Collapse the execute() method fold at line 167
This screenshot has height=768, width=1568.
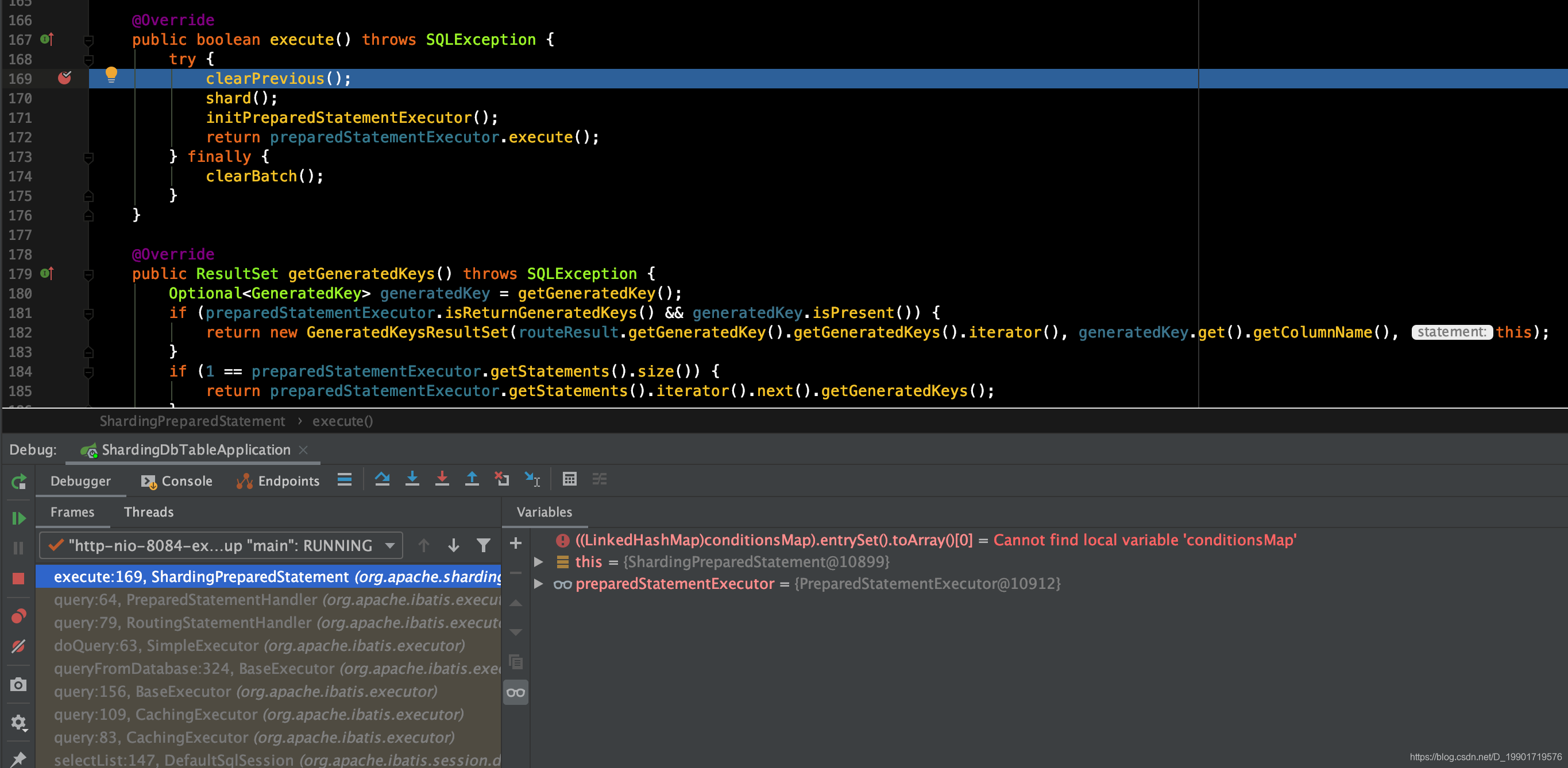click(88, 40)
